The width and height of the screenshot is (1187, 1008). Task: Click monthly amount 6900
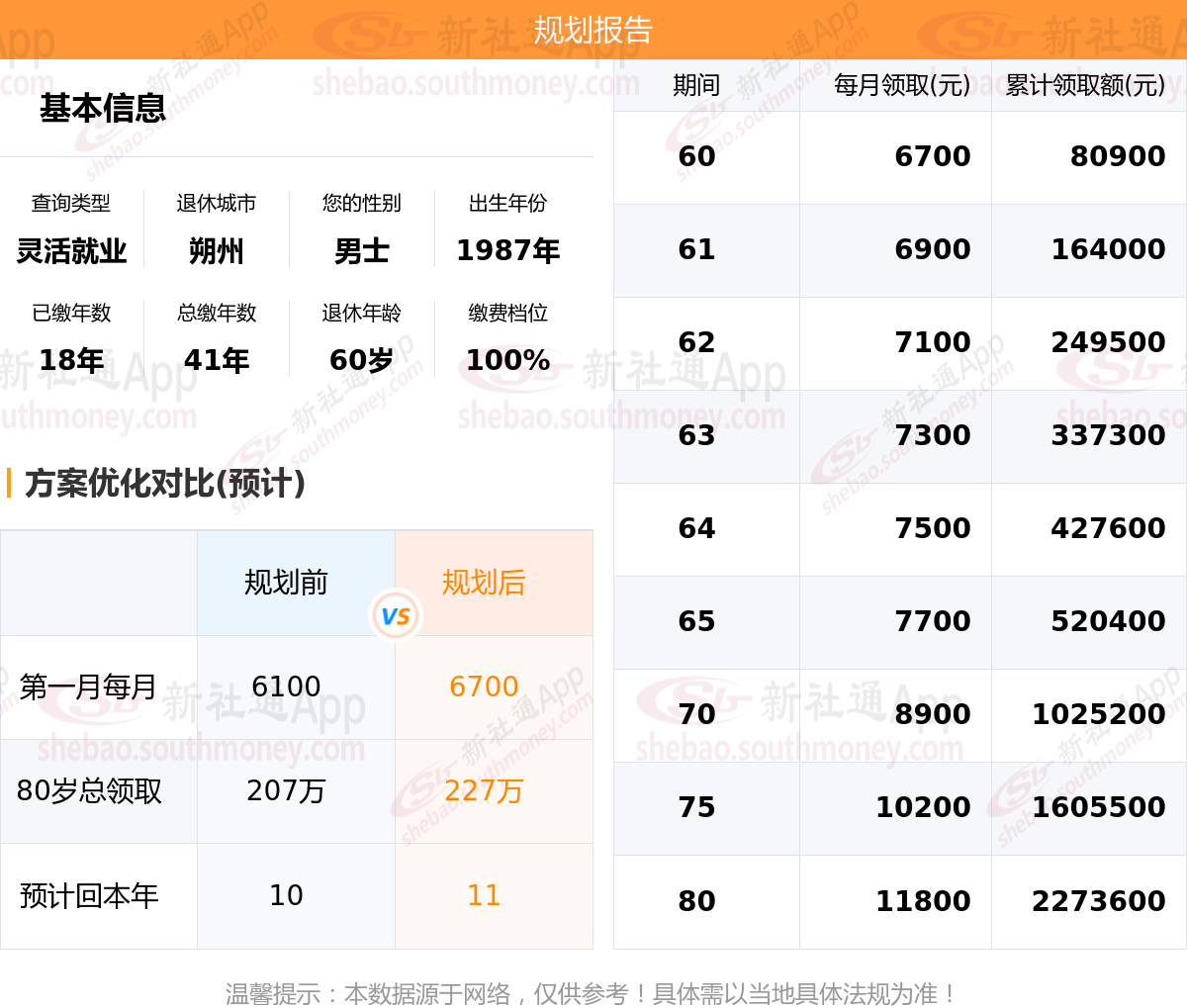pyautogui.click(x=933, y=249)
